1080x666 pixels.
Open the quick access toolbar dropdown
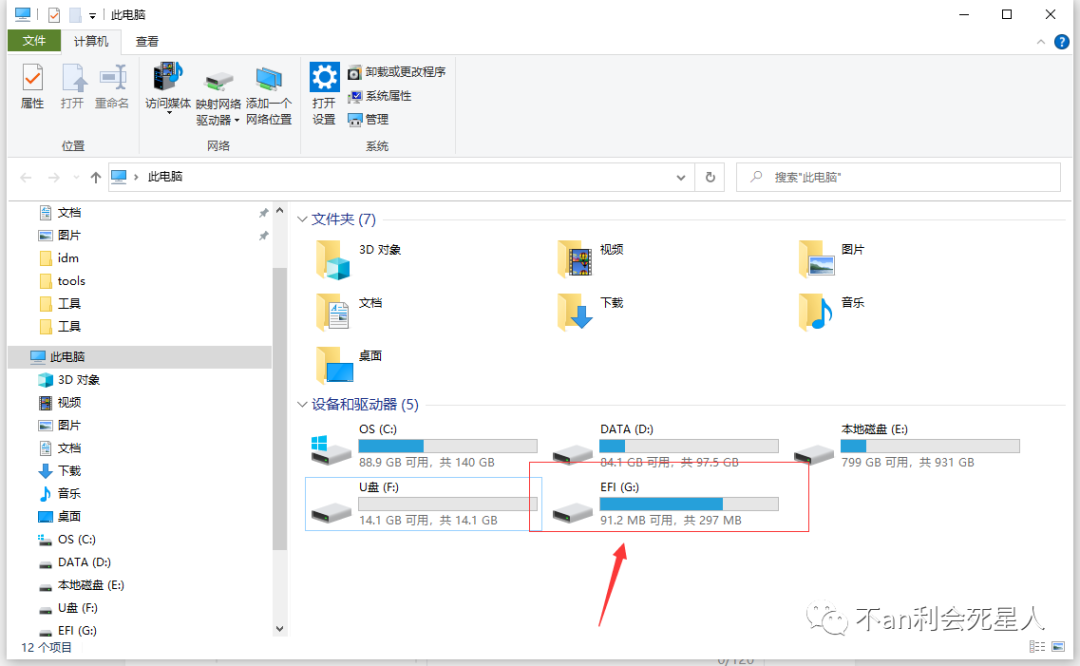click(x=92, y=15)
